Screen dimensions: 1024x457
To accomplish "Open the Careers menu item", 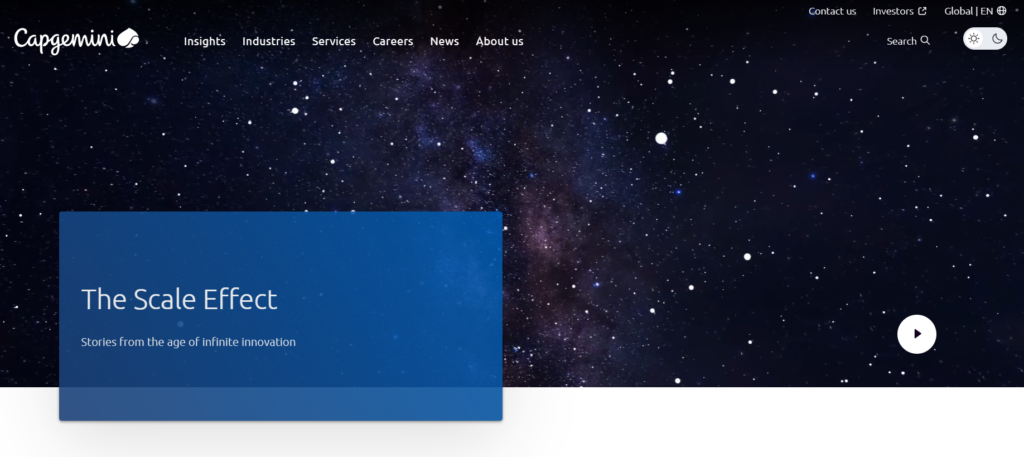I will coord(393,41).
